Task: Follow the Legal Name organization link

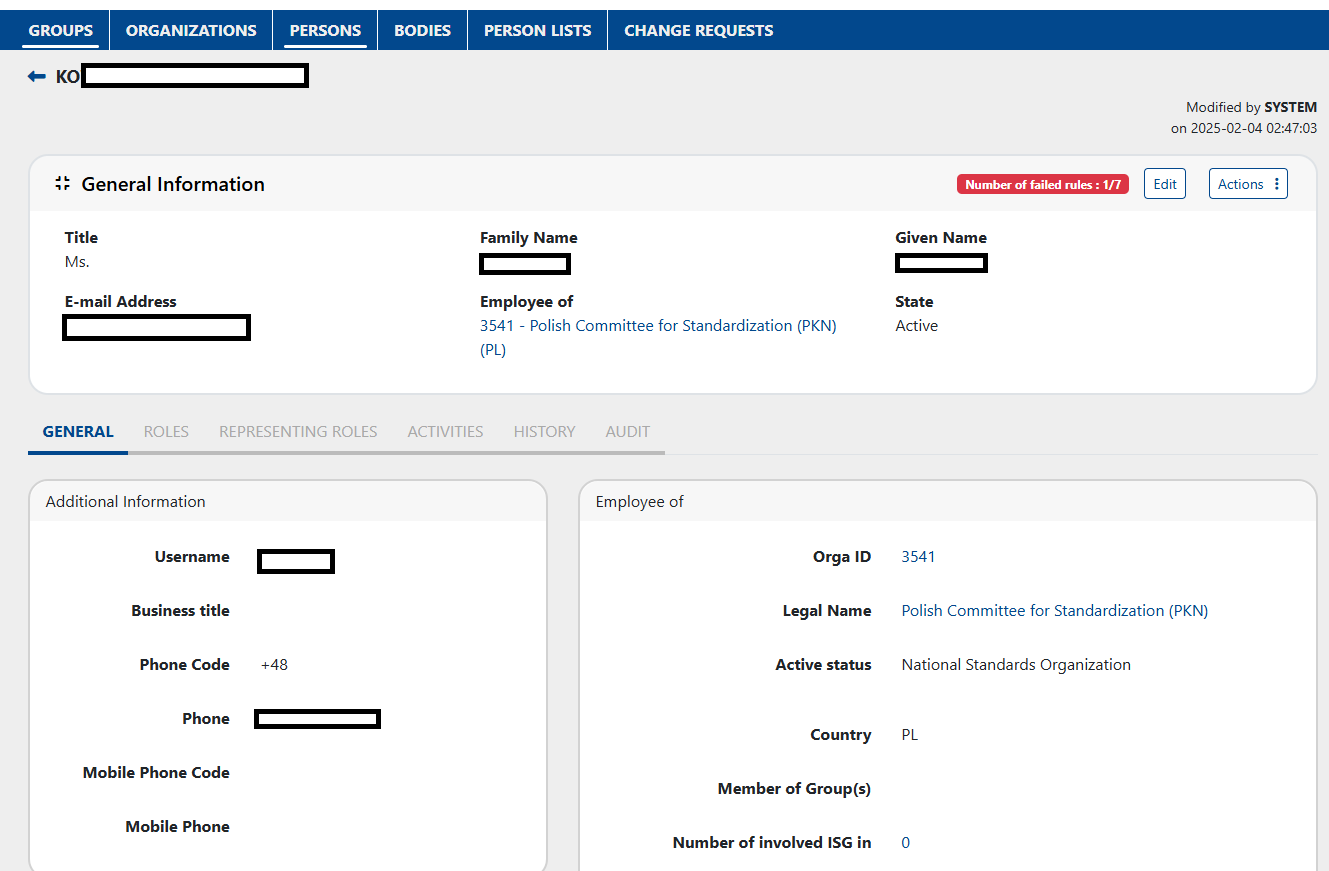Action: point(1054,611)
